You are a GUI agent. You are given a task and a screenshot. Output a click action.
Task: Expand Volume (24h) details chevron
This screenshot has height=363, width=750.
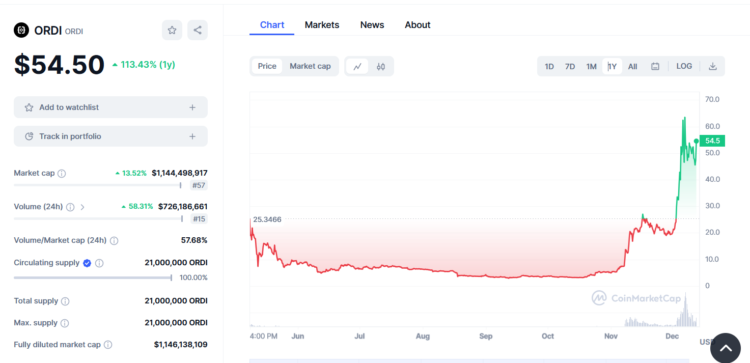[x=82, y=207]
